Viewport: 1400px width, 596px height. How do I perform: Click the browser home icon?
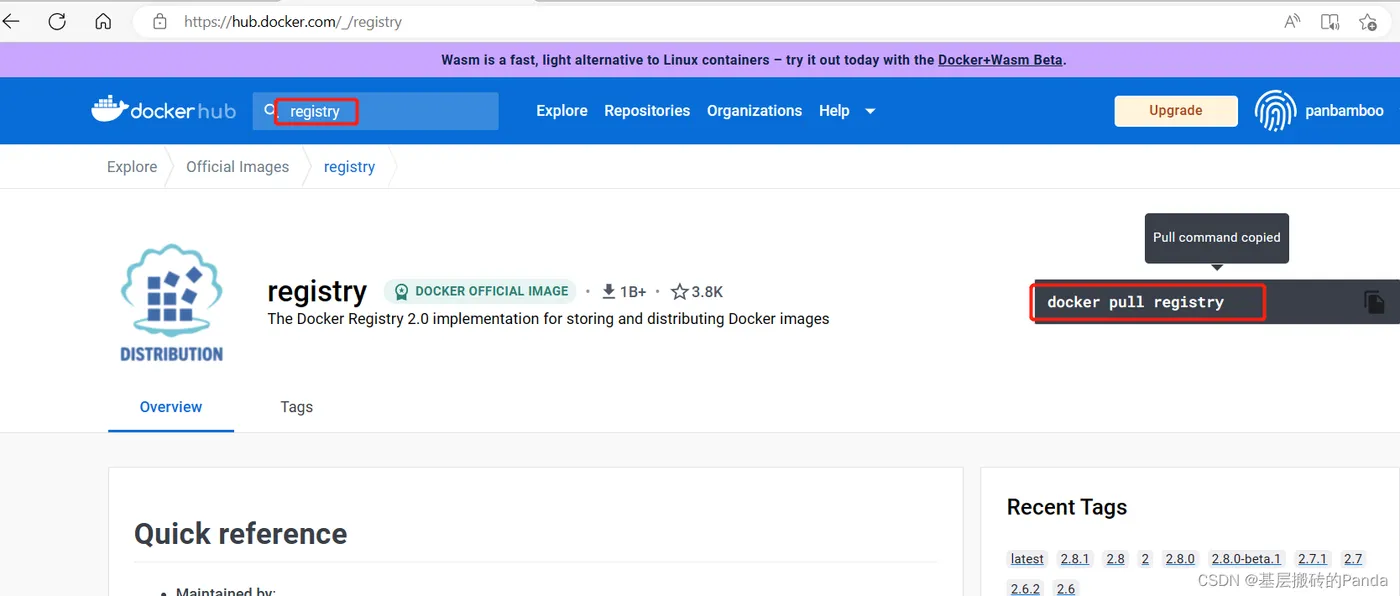[x=103, y=21]
